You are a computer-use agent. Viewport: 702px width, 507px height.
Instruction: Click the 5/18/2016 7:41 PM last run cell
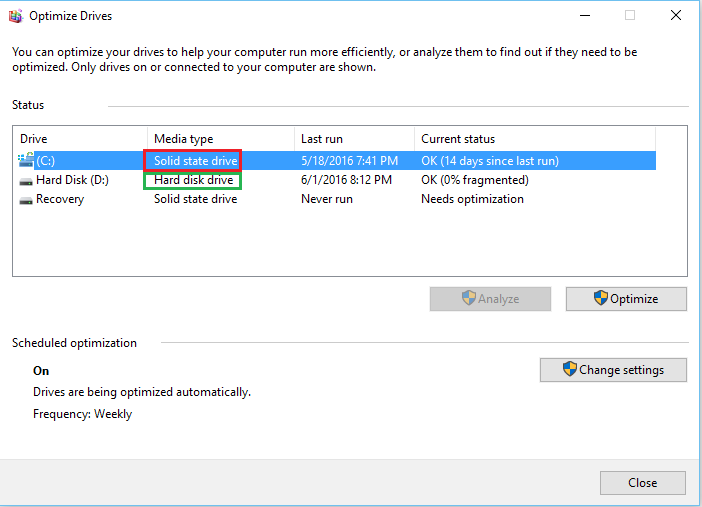(349, 161)
